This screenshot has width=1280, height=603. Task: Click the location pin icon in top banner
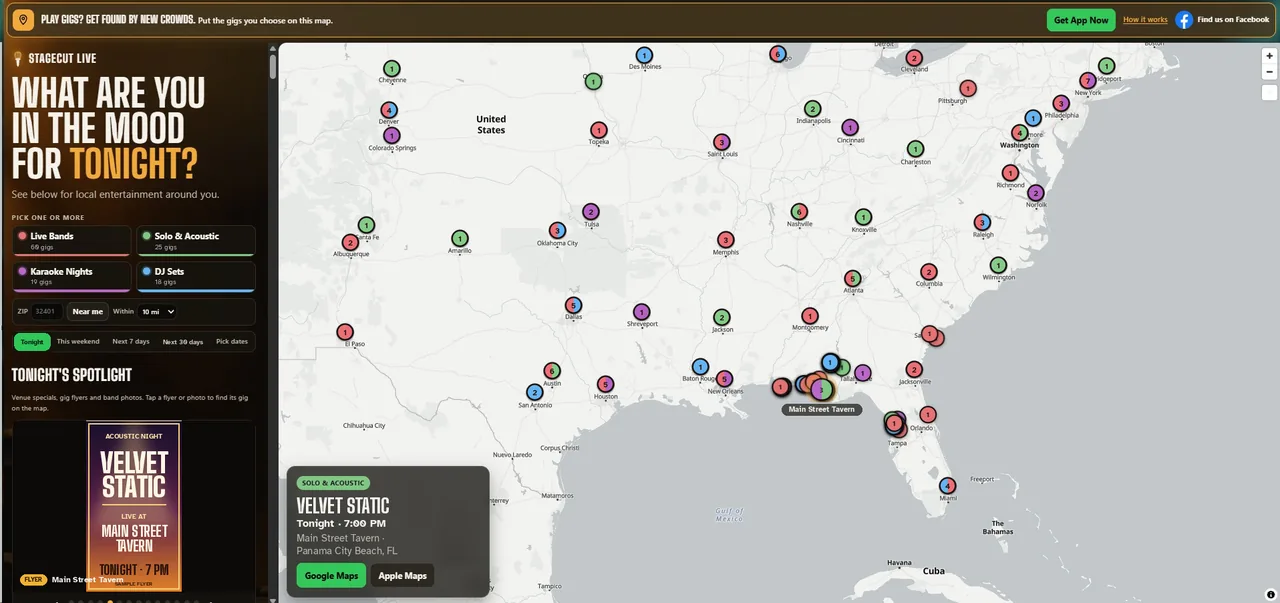[x=23, y=19]
